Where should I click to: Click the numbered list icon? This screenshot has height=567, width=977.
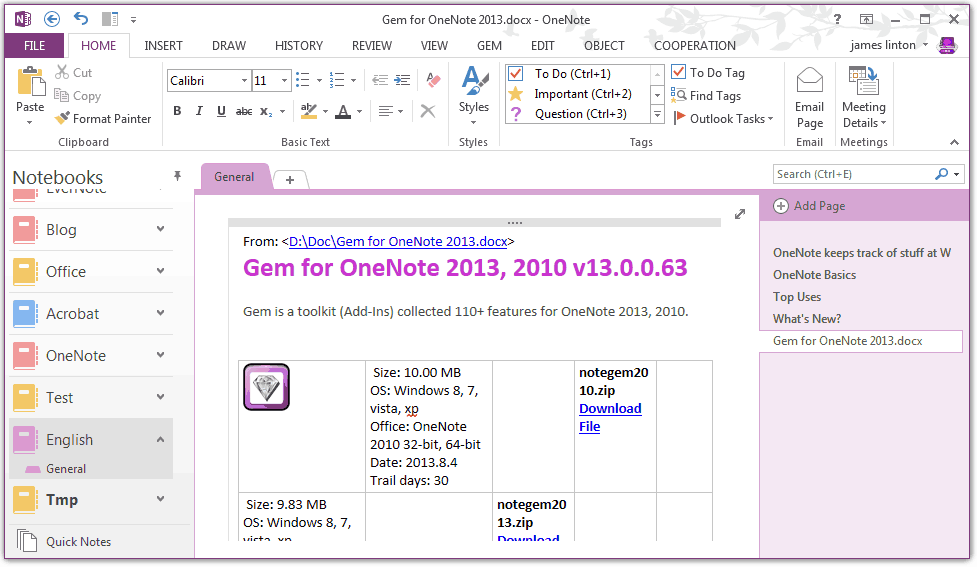(x=337, y=80)
